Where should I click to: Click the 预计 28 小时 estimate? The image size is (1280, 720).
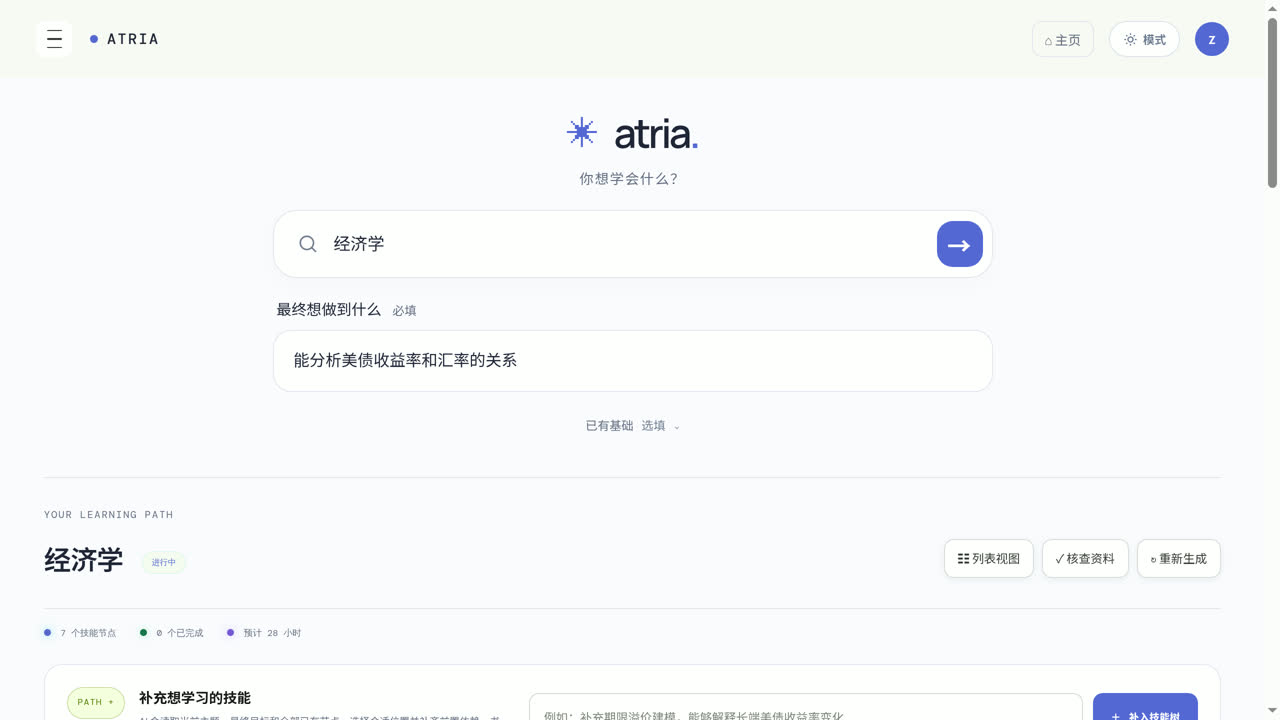coord(263,633)
